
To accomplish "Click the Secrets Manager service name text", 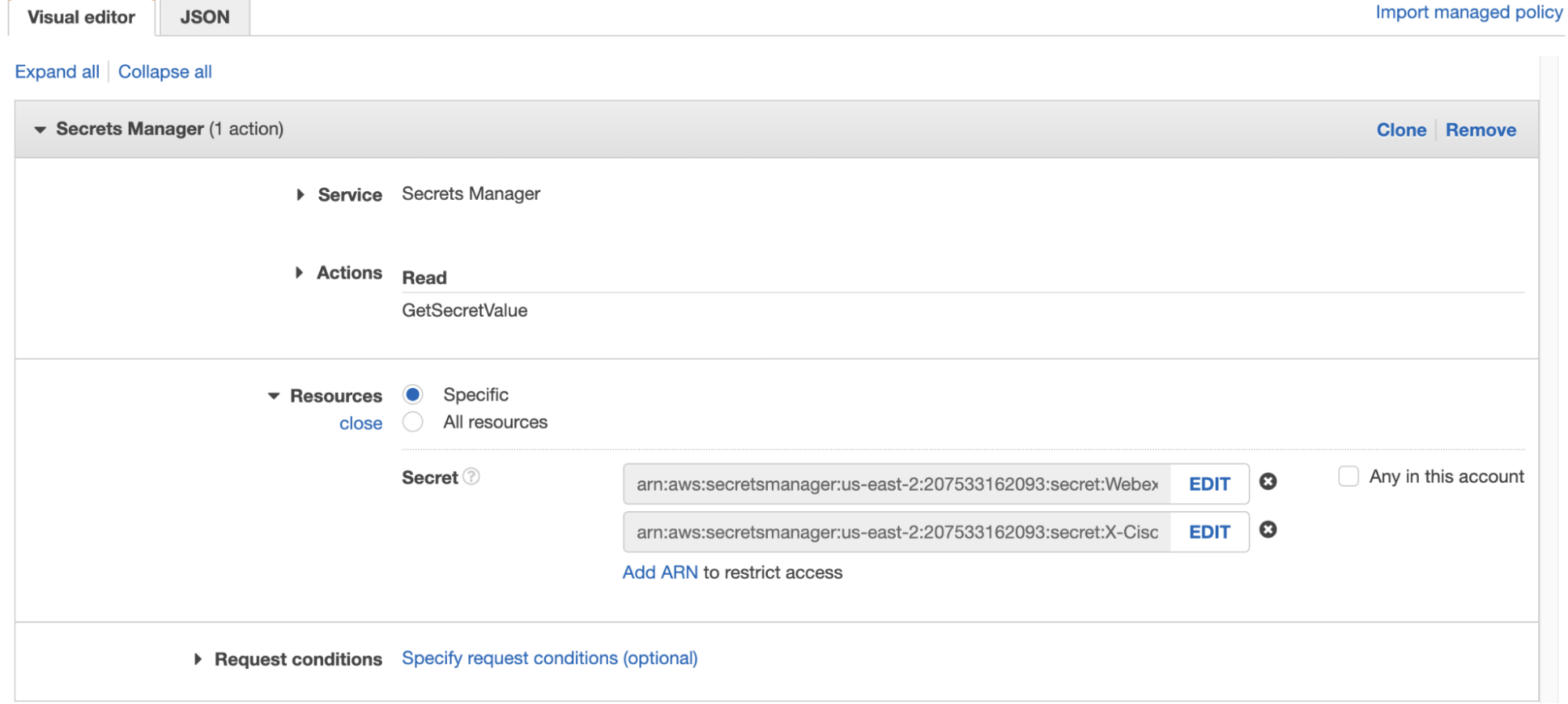I will coord(471,194).
